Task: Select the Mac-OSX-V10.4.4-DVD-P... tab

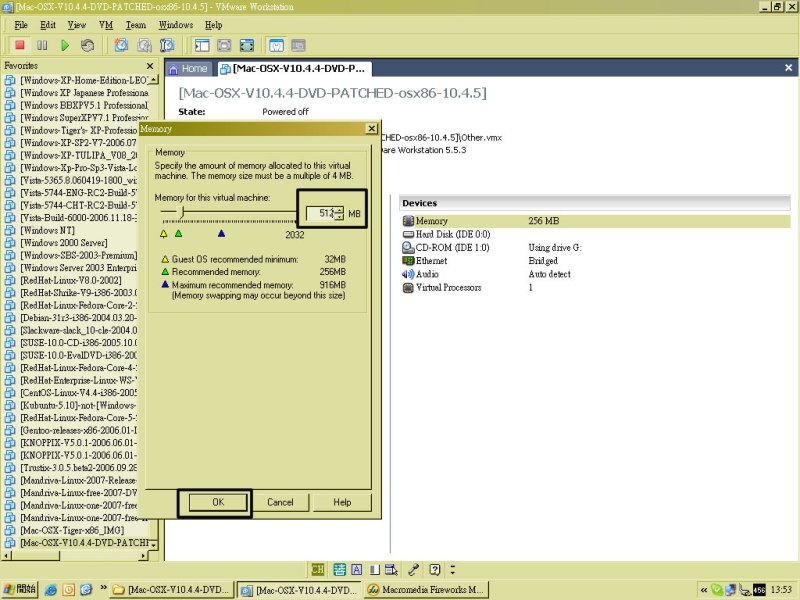Action: click(293, 69)
